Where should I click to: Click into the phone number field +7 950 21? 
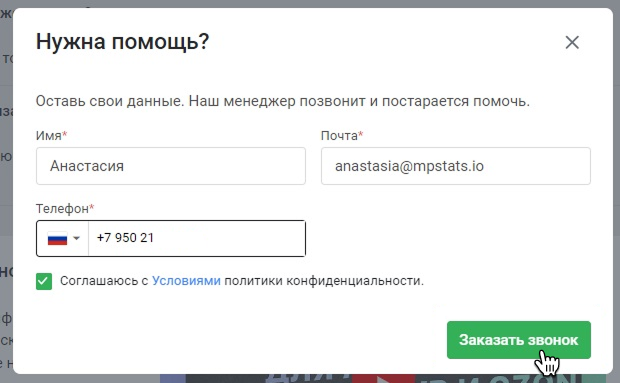point(197,238)
